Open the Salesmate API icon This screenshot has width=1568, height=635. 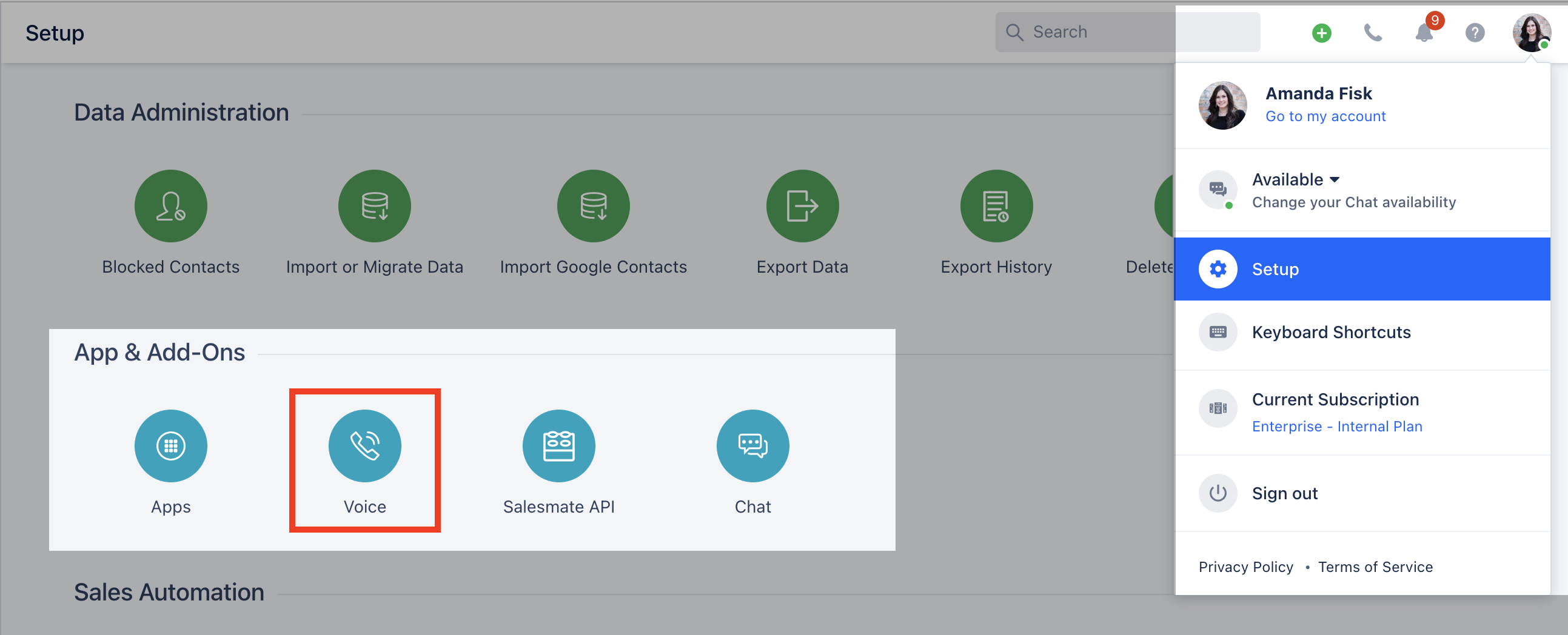point(559,446)
